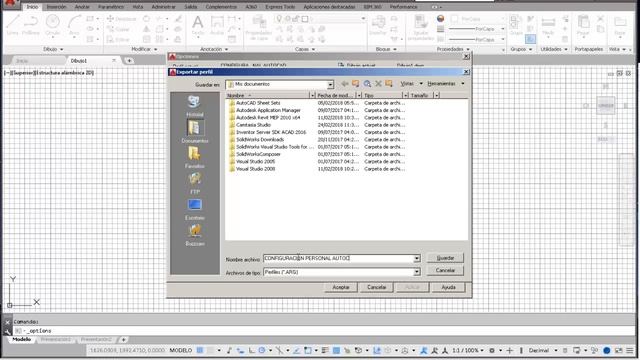Click Guardar to save the profile

tap(445, 258)
